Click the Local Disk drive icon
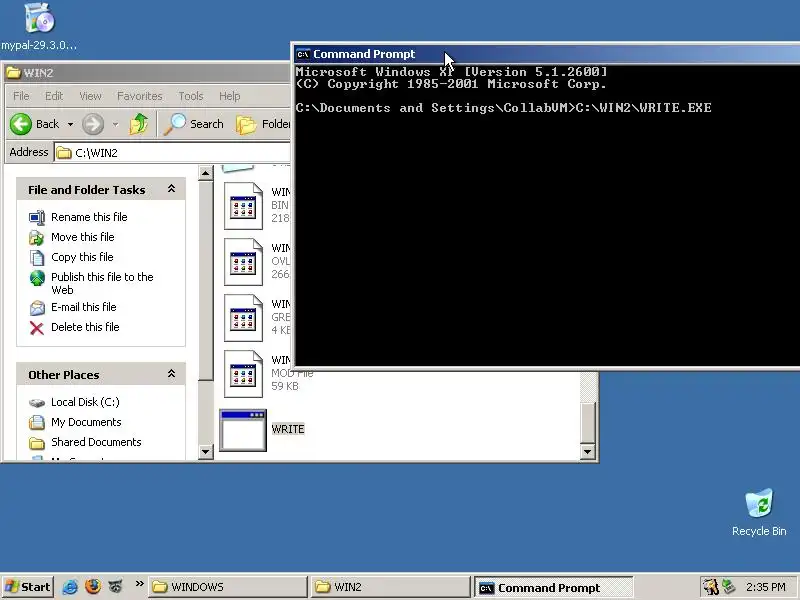 click(x=37, y=403)
